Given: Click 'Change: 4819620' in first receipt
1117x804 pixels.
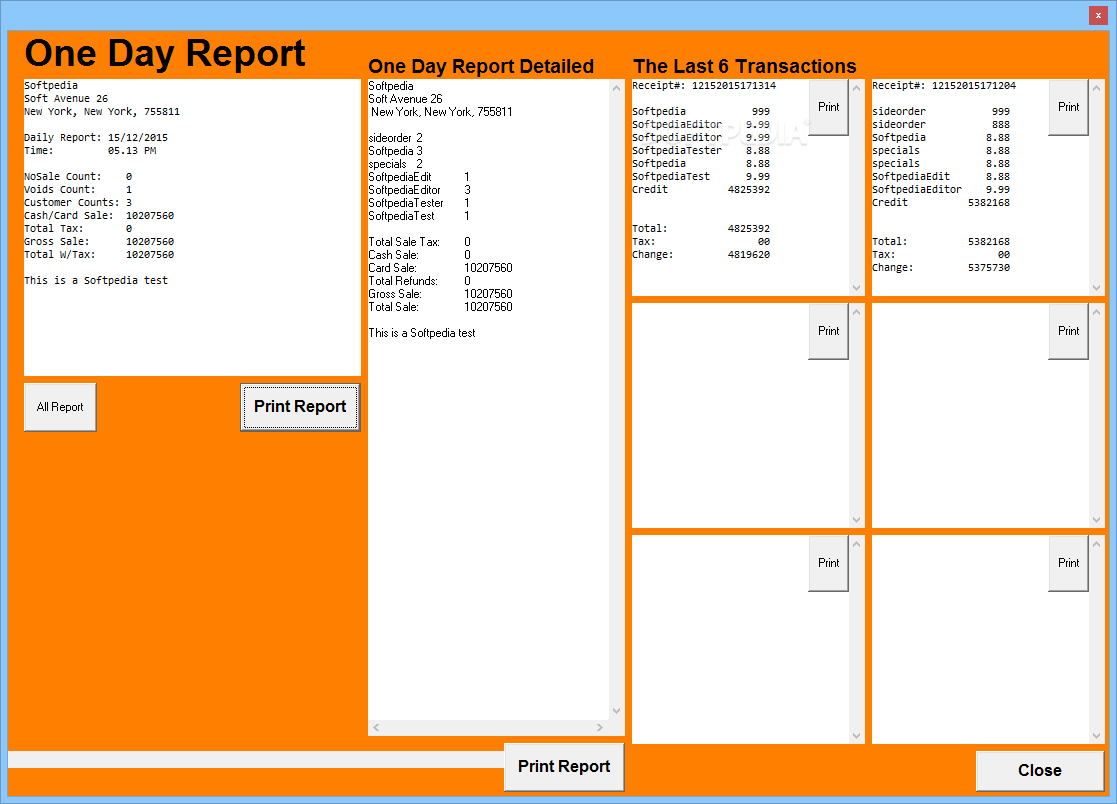Looking at the screenshot, I should tap(701, 254).
